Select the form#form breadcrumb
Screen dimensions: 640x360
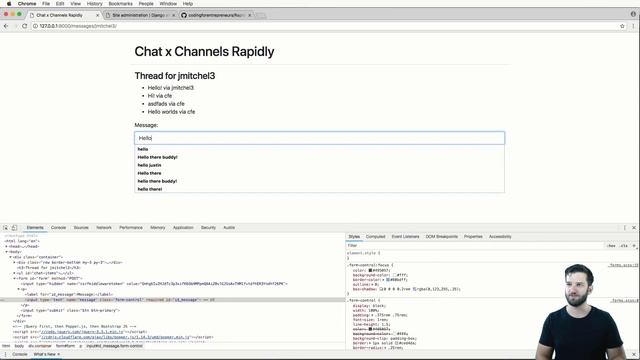coord(65,346)
